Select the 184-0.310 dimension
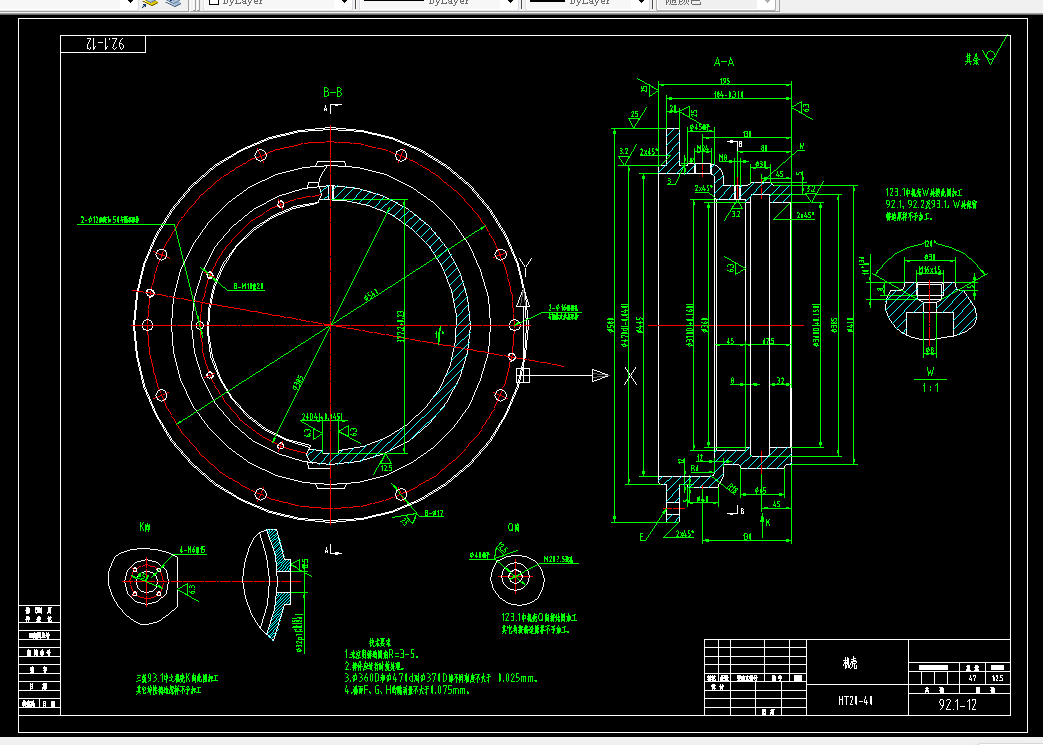Screen dimensions: 1043x745 [x=728, y=95]
